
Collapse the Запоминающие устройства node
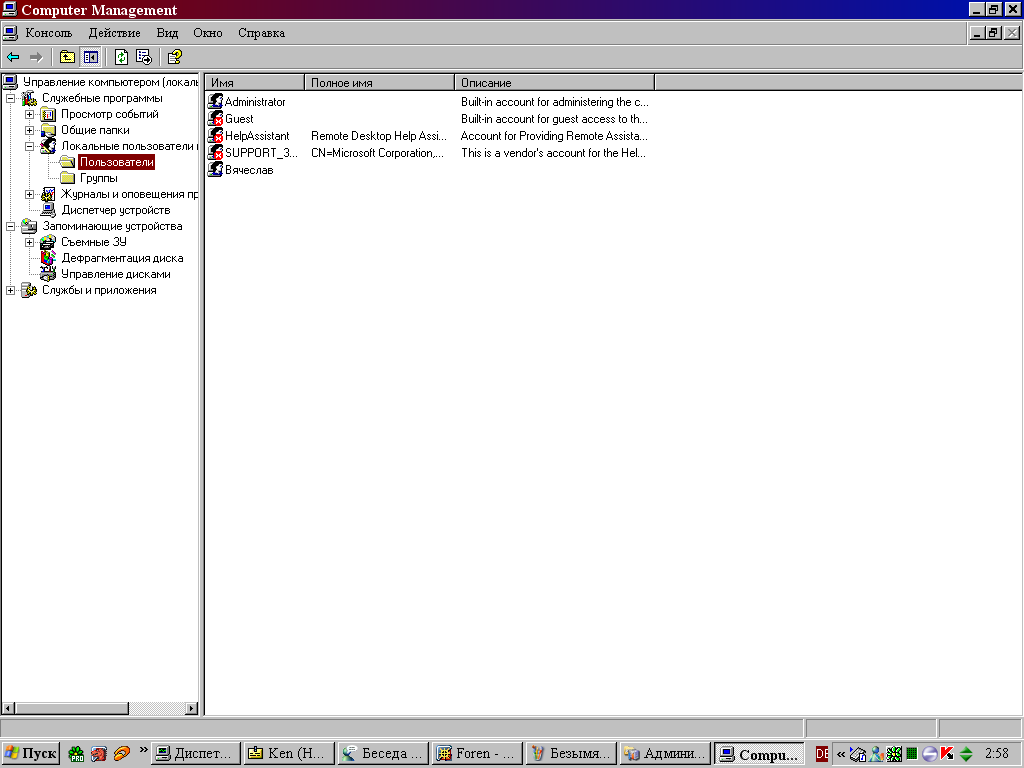[x=11, y=227]
